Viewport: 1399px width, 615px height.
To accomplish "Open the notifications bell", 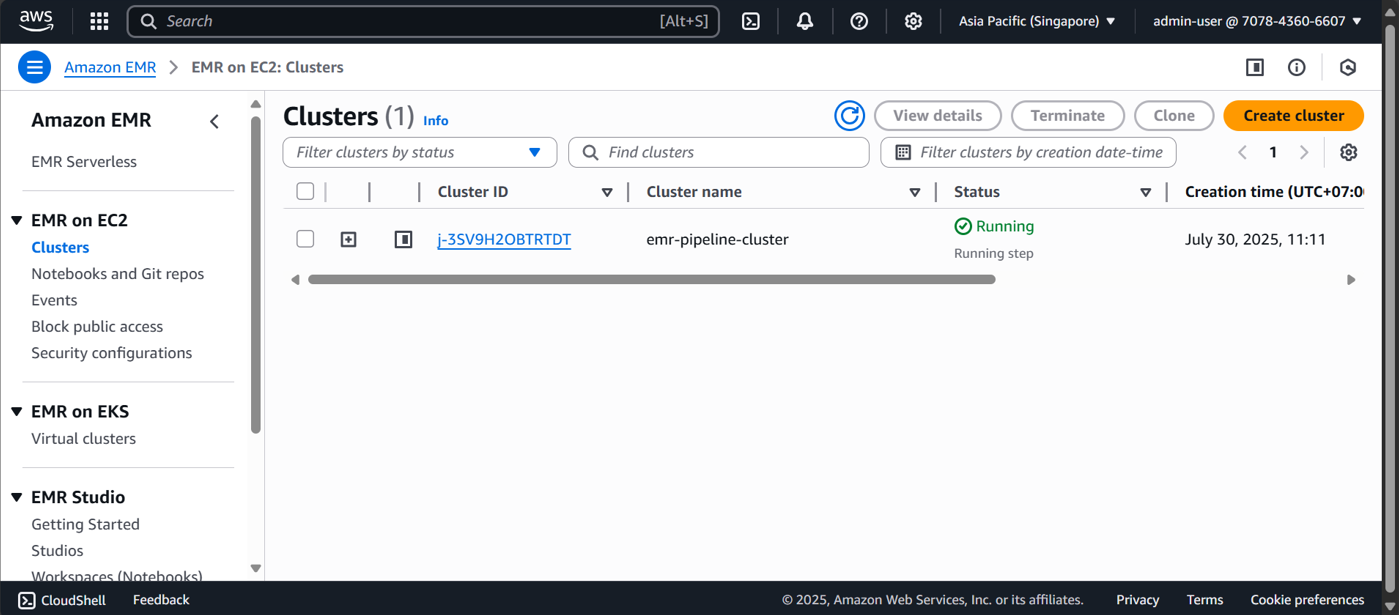I will (x=805, y=21).
